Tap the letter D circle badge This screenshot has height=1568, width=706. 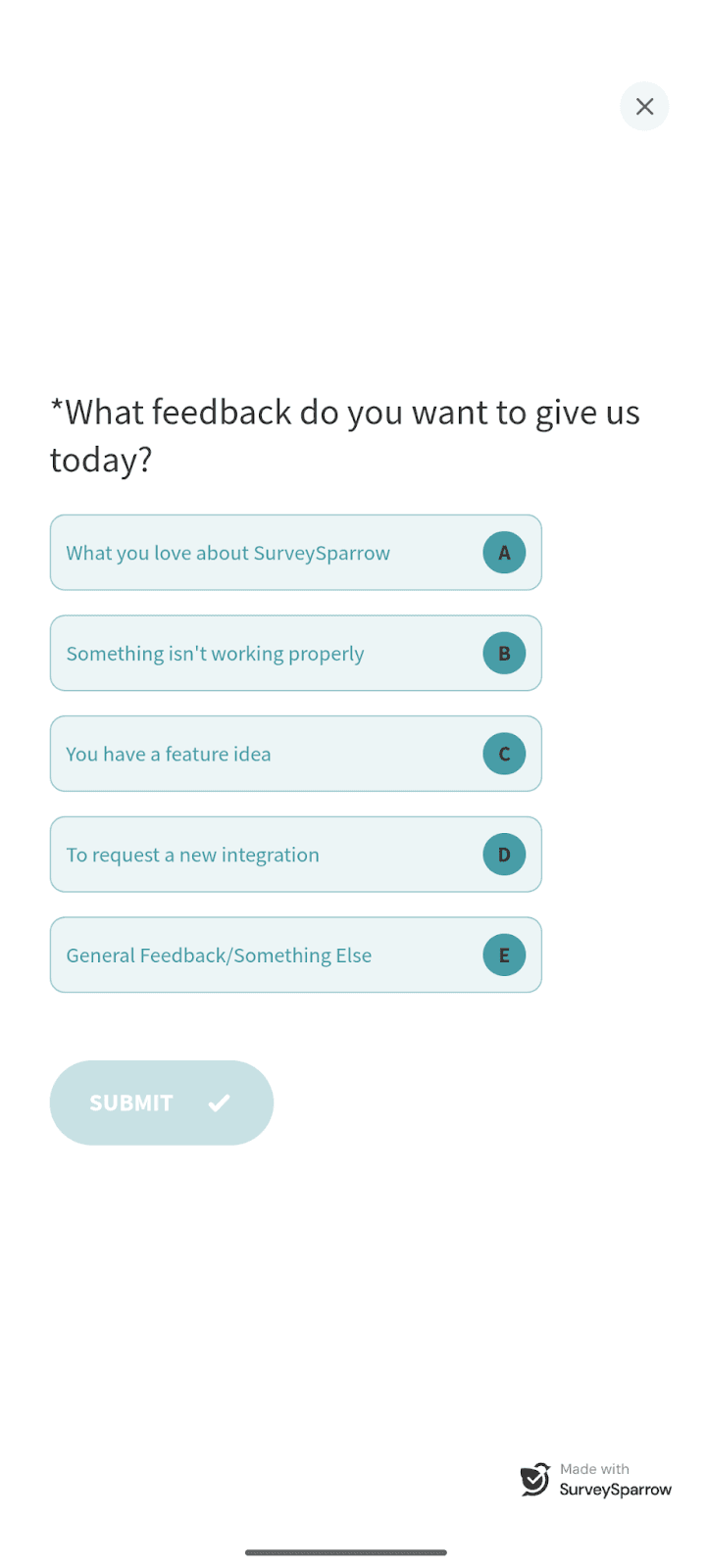tap(504, 855)
